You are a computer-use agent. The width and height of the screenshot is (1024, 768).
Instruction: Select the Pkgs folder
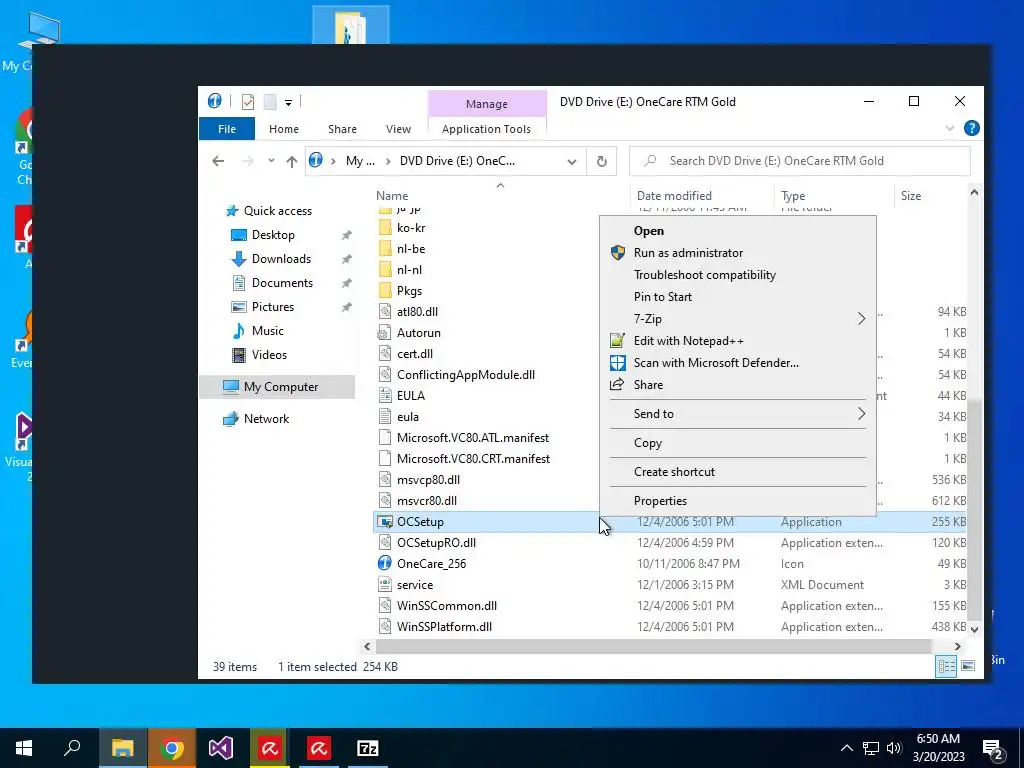(x=409, y=291)
